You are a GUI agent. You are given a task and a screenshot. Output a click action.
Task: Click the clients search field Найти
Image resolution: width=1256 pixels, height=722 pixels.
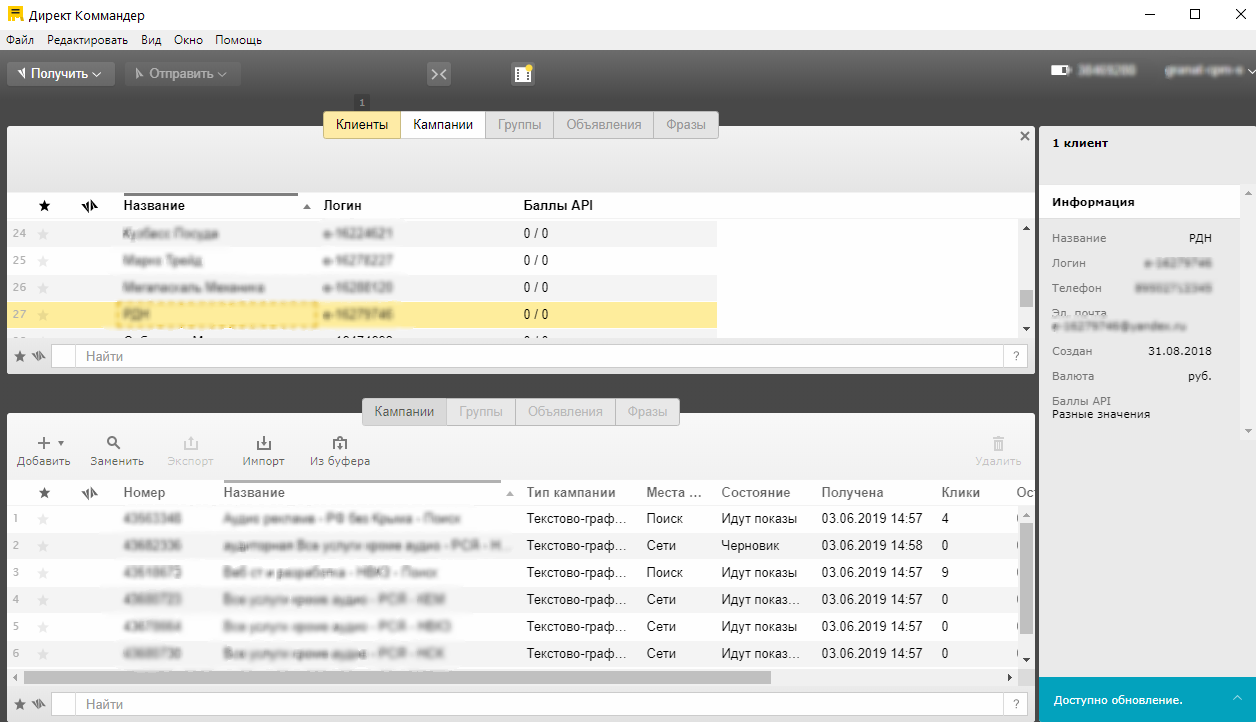tap(538, 356)
